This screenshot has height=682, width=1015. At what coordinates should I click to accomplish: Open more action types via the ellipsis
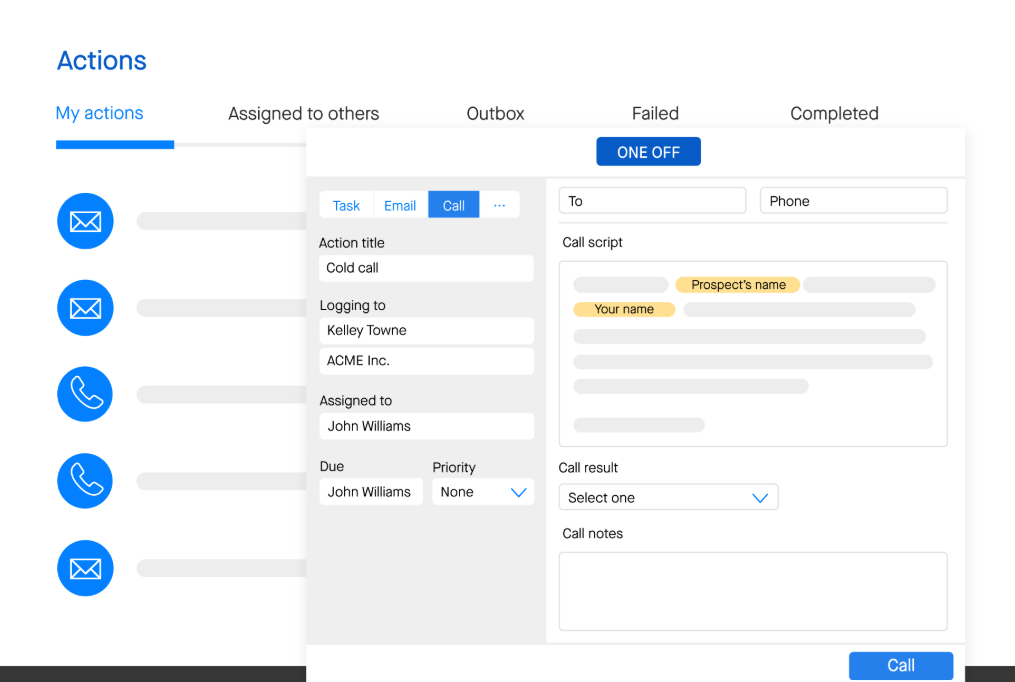[499, 204]
